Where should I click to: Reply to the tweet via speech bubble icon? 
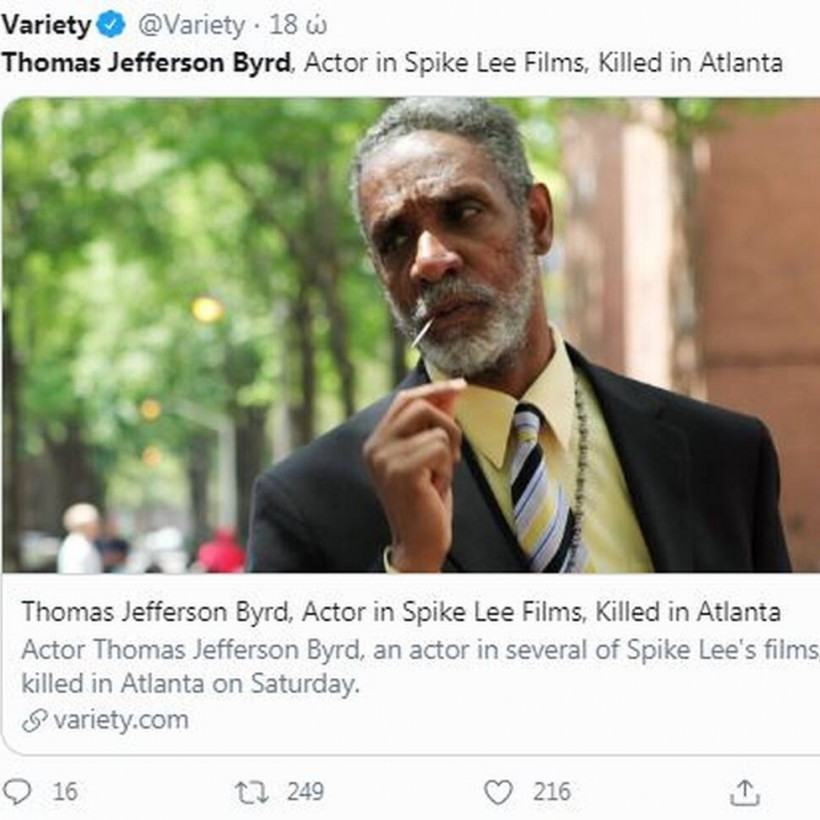(x=17, y=792)
